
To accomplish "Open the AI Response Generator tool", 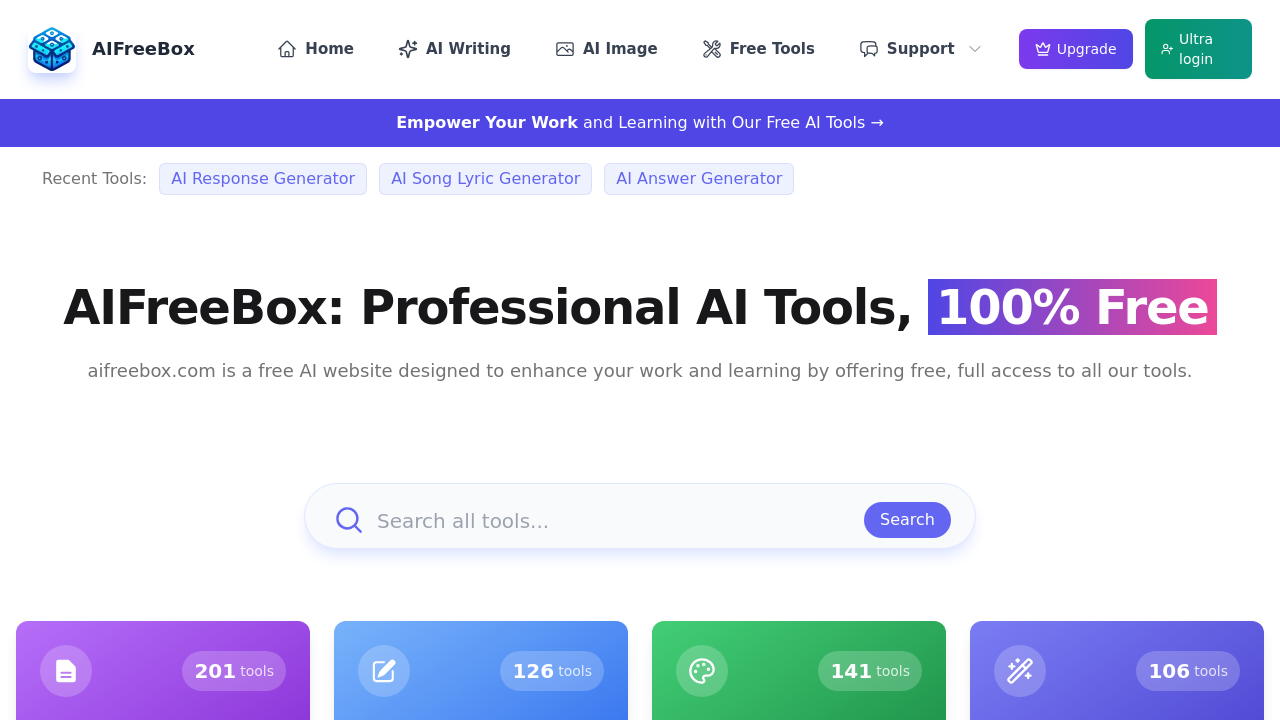I will click(262, 179).
